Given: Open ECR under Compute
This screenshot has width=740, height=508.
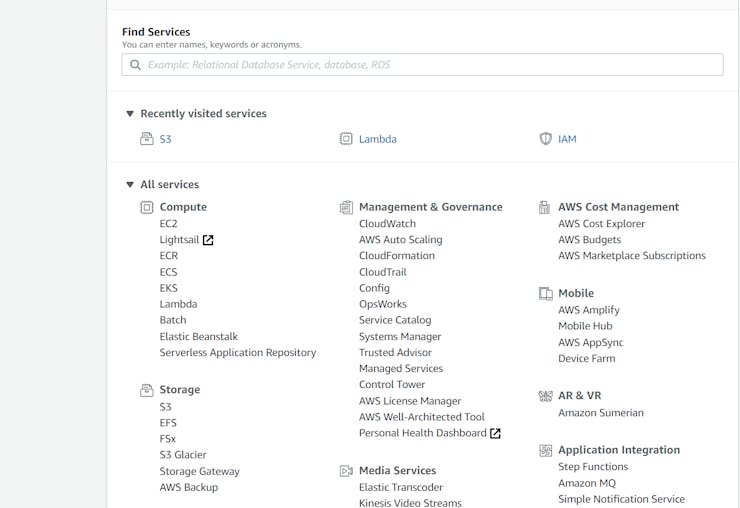Looking at the screenshot, I should coord(168,256).
